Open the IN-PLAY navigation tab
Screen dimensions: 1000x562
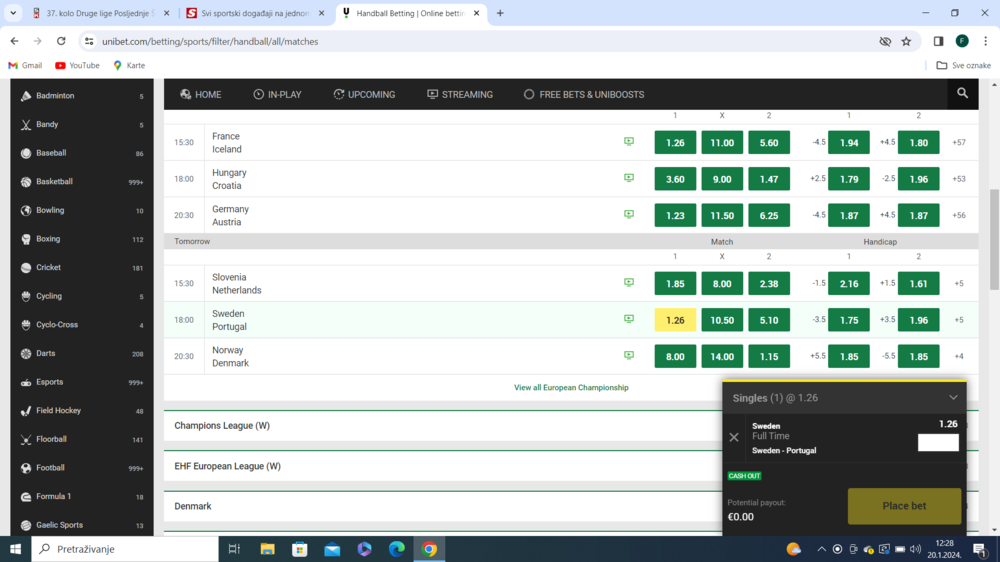(277, 94)
